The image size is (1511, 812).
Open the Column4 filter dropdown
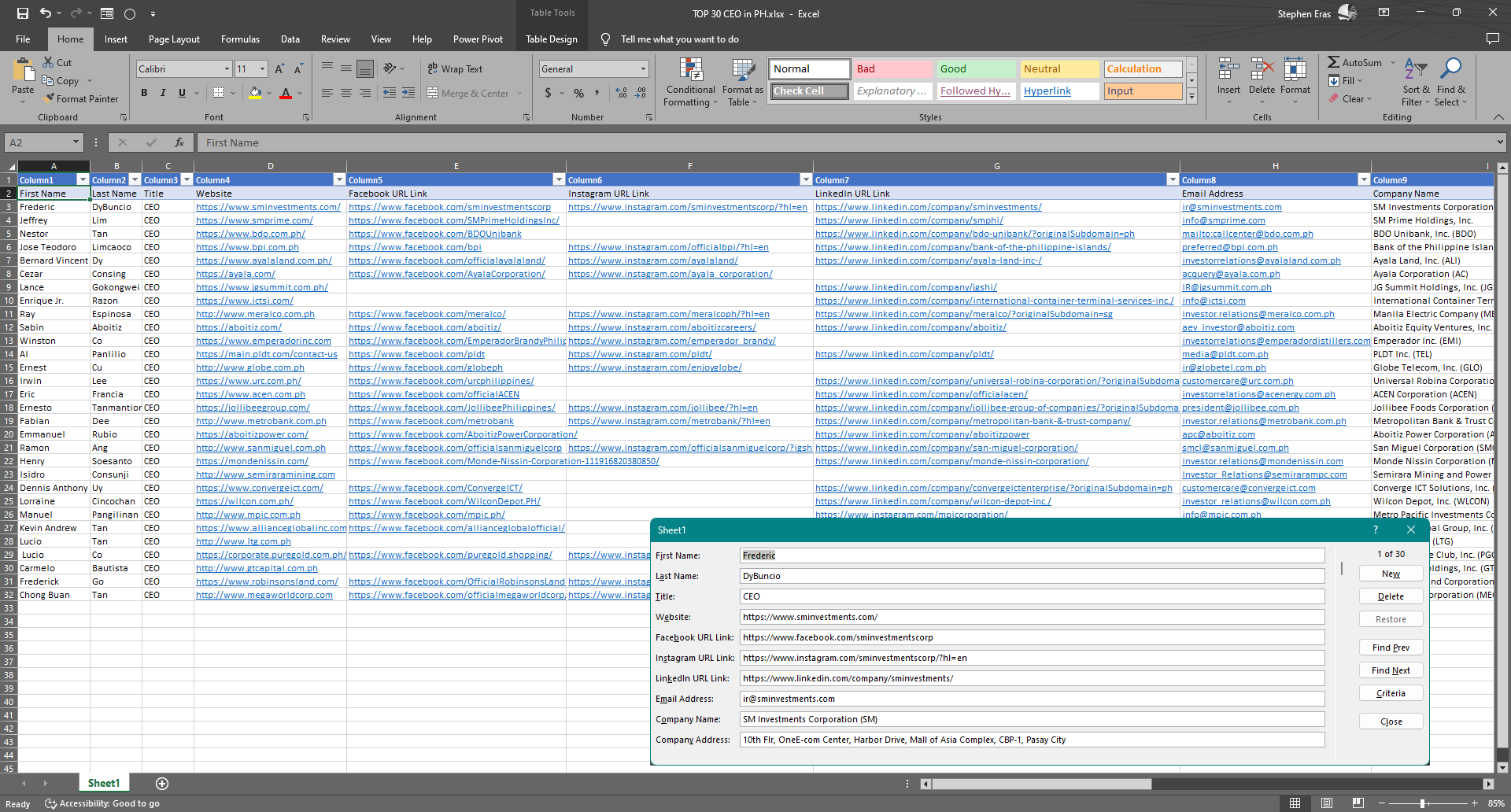tap(339, 179)
